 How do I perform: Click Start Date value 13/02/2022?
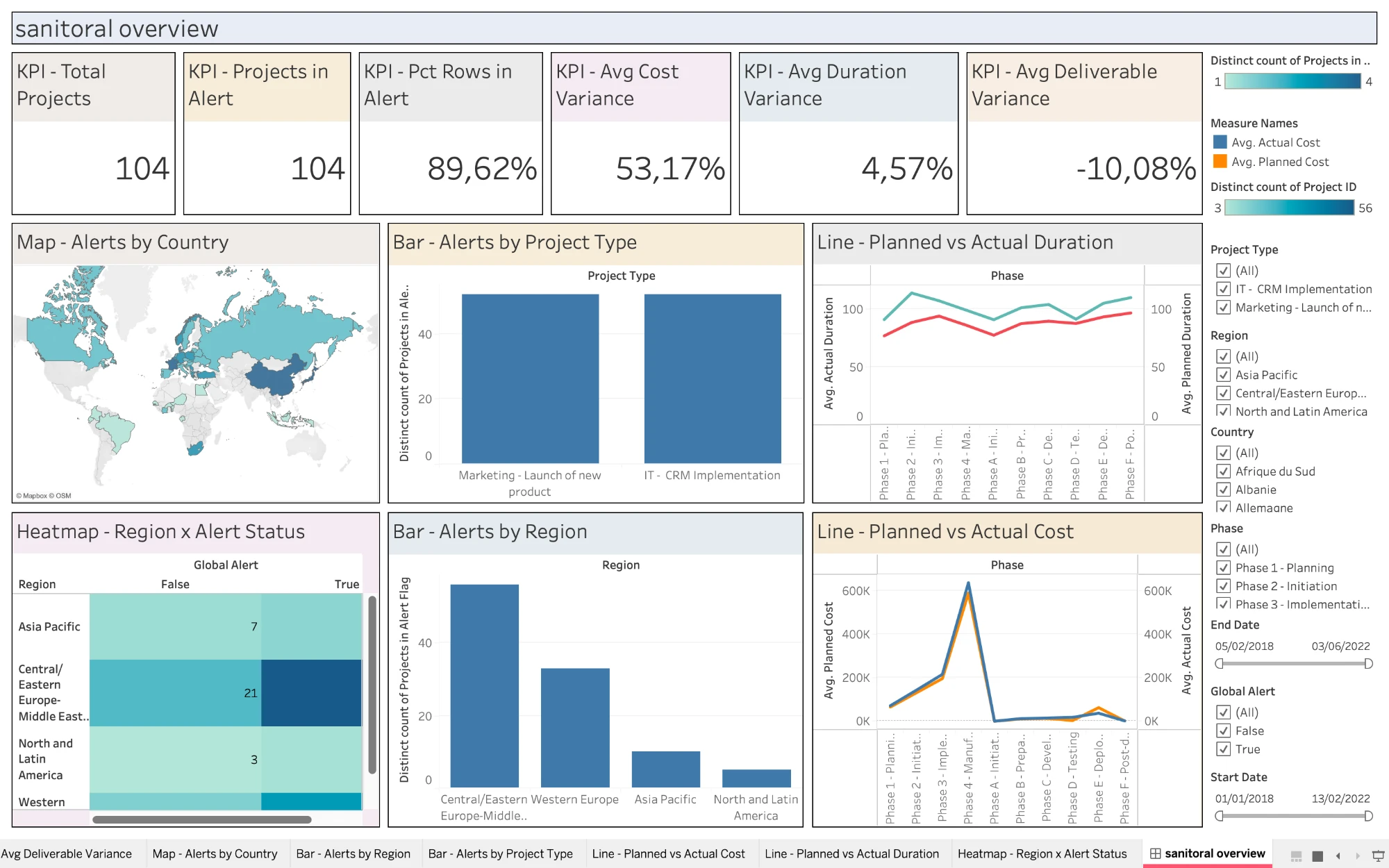[x=1340, y=799]
